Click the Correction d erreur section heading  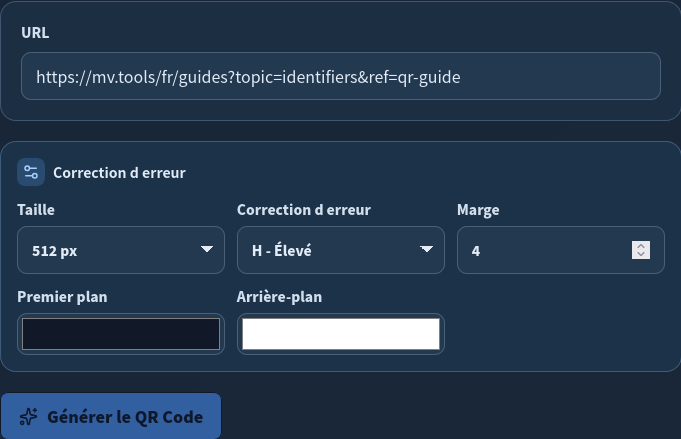coord(119,172)
